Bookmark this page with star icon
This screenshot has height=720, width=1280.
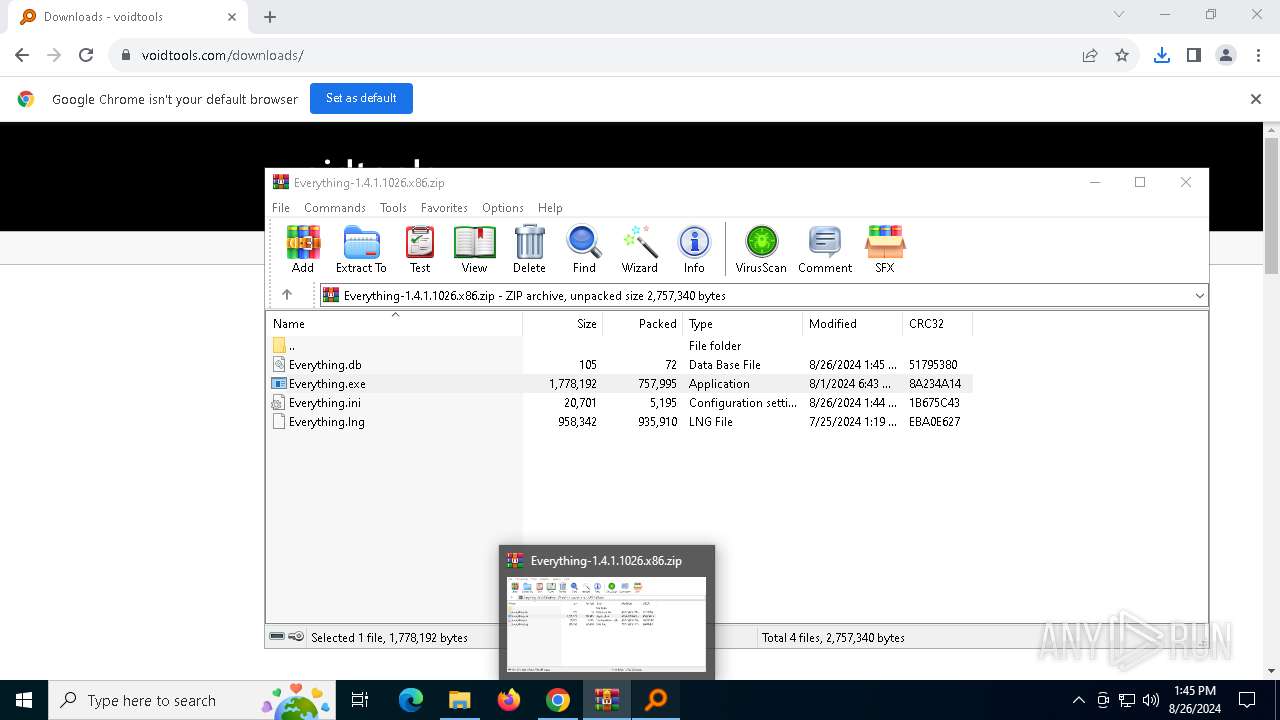(x=1122, y=55)
